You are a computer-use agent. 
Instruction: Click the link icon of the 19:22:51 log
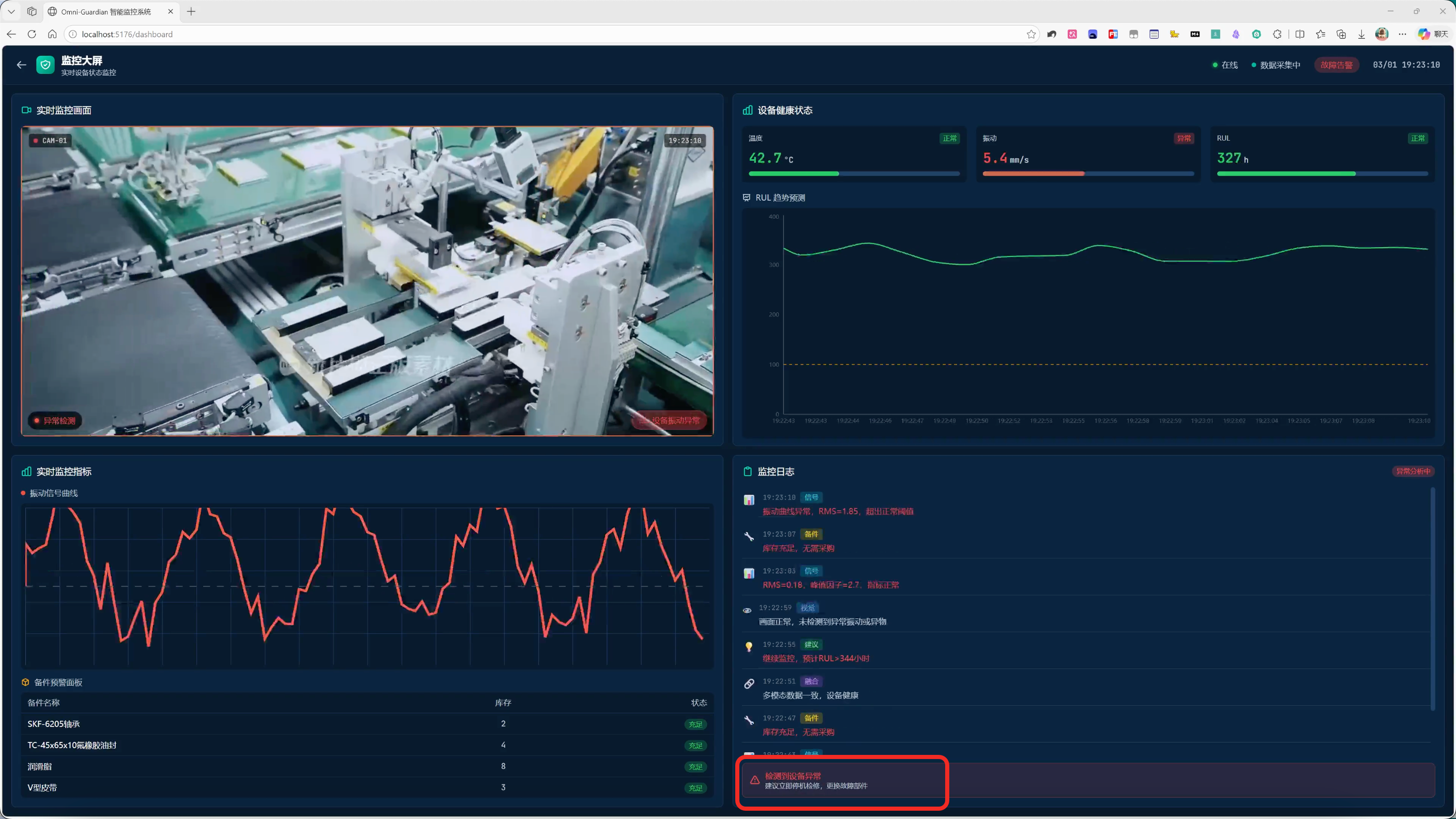(749, 684)
